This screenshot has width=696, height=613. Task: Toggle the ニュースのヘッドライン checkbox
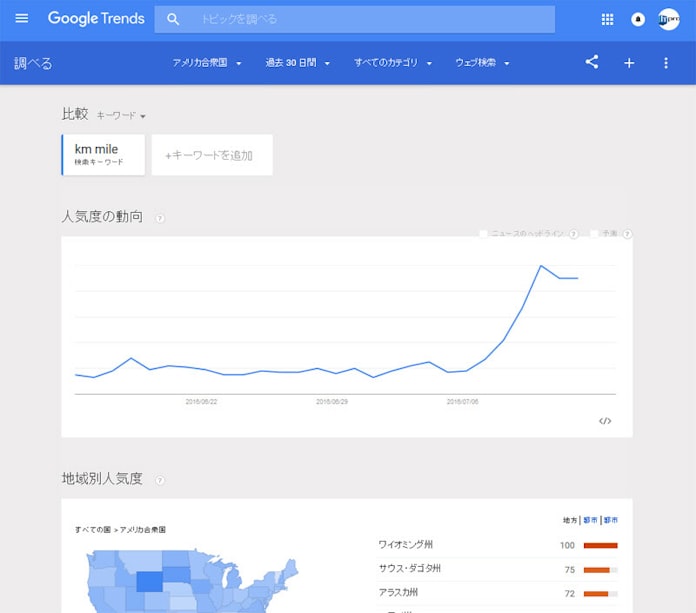coord(484,234)
